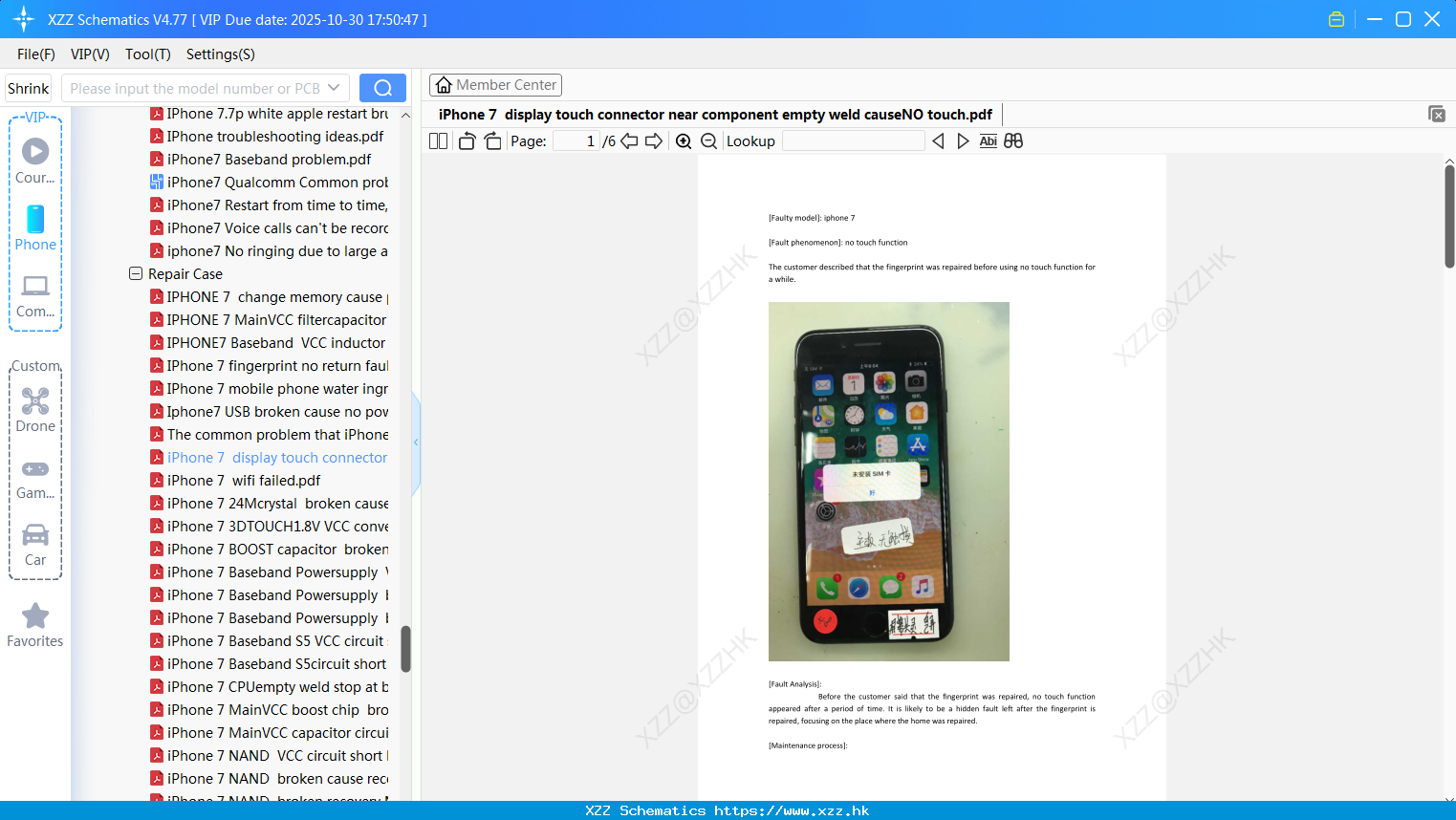This screenshot has height=820, width=1456.
Task: Toggle two-page view layout icon
Action: pos(438,141)
